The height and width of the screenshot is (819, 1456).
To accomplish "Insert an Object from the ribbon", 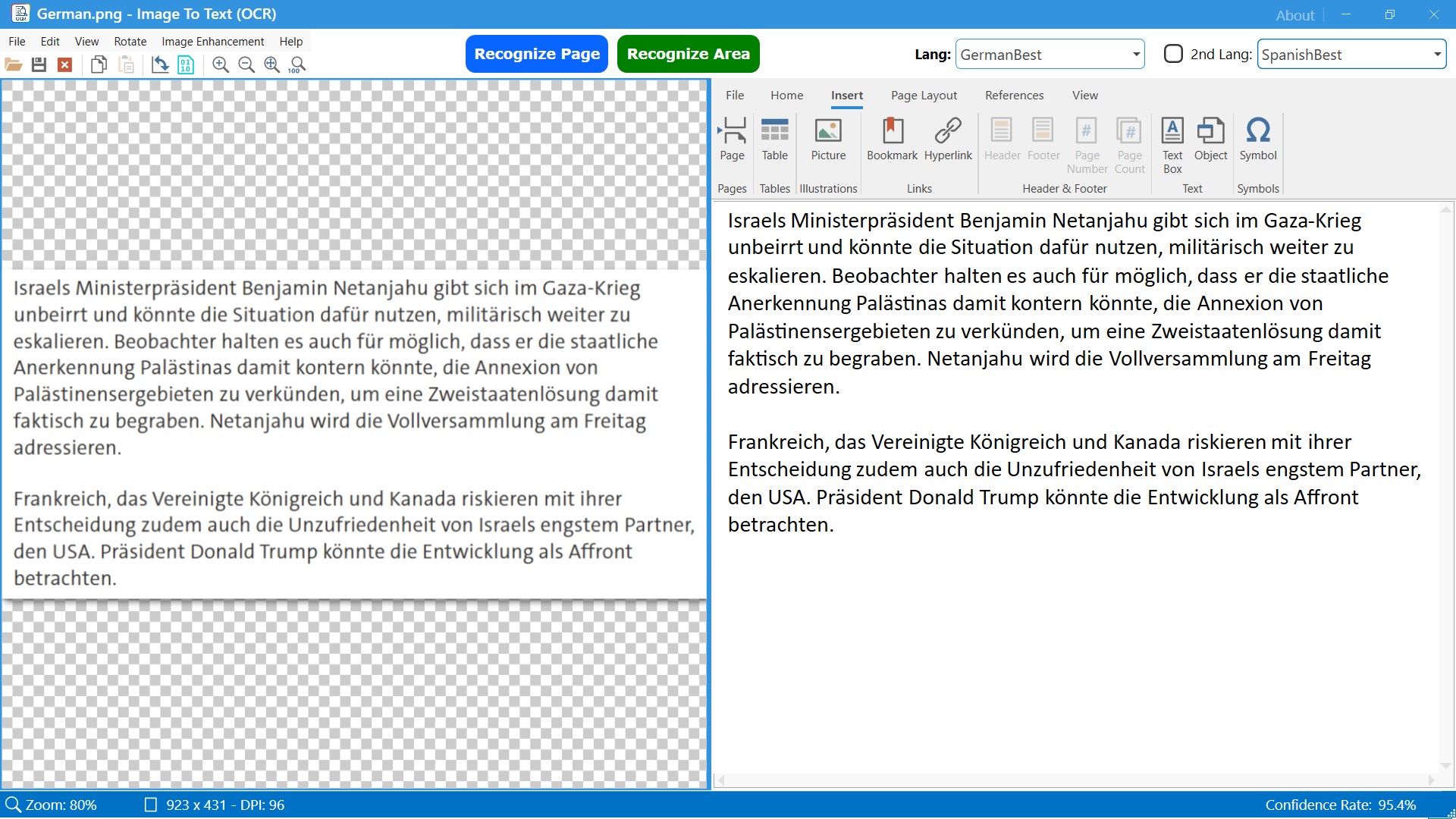I will pos(1210,140).
